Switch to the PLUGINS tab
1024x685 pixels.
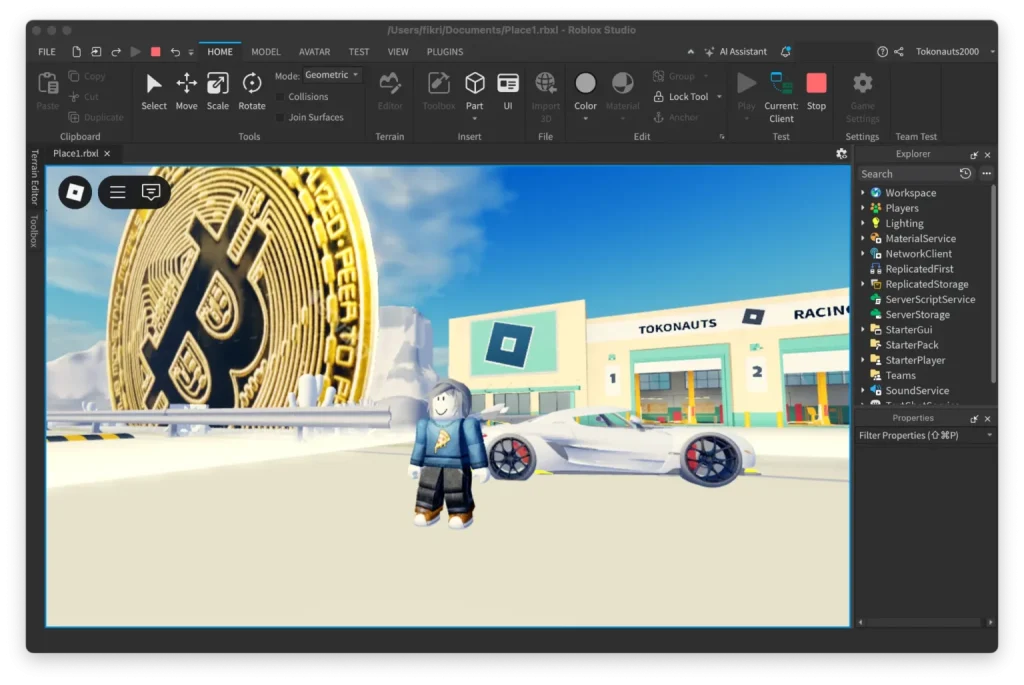coord(445,52)
